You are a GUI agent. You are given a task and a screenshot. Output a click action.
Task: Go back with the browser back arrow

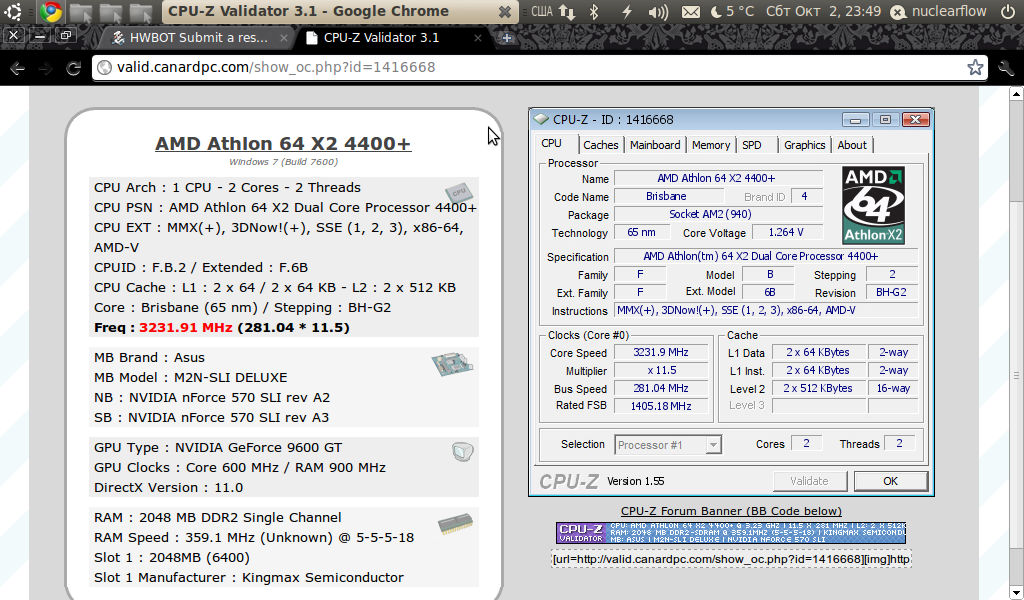(17, 68)
